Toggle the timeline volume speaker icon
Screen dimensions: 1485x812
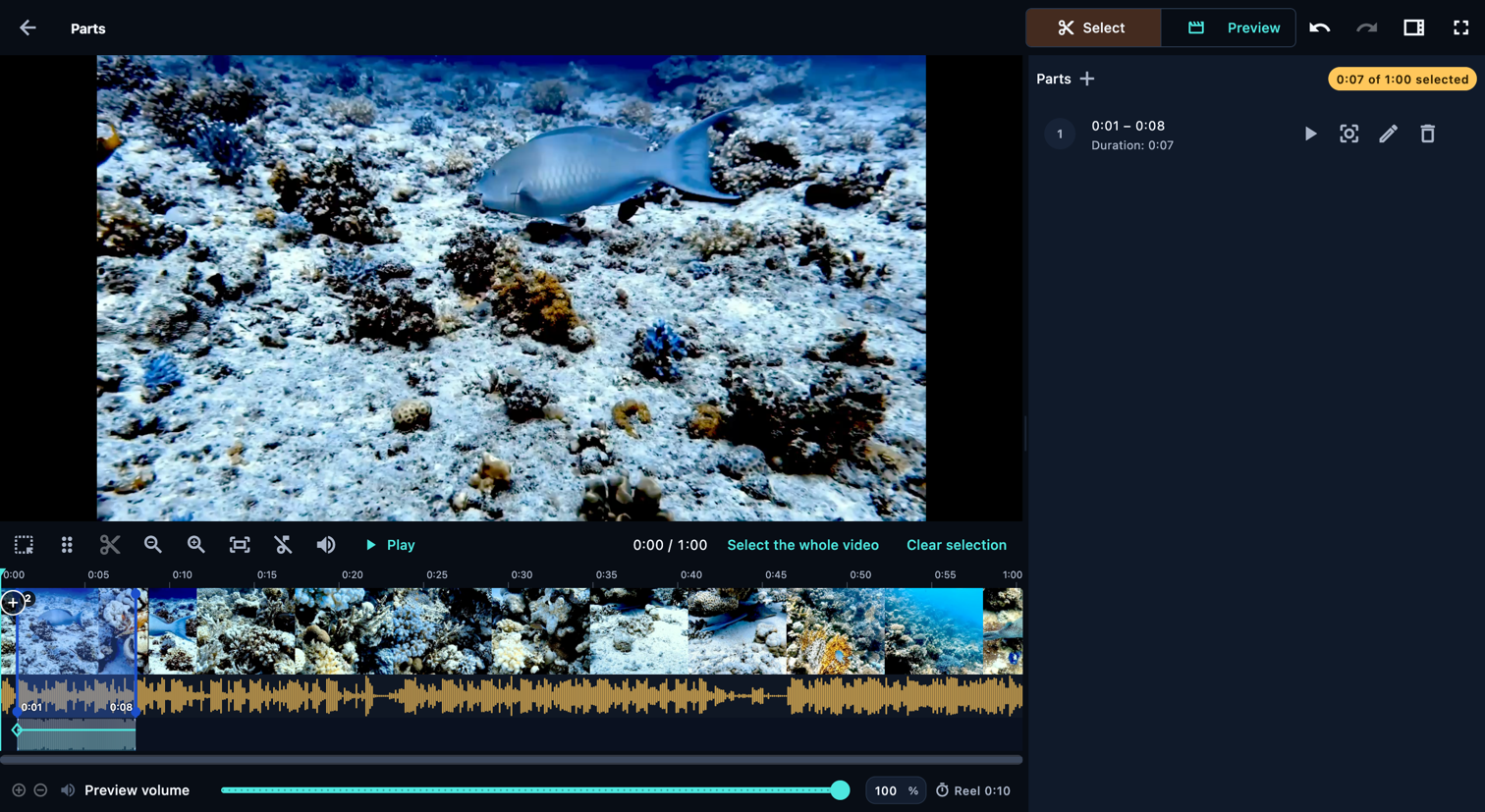tap(326, 544)
